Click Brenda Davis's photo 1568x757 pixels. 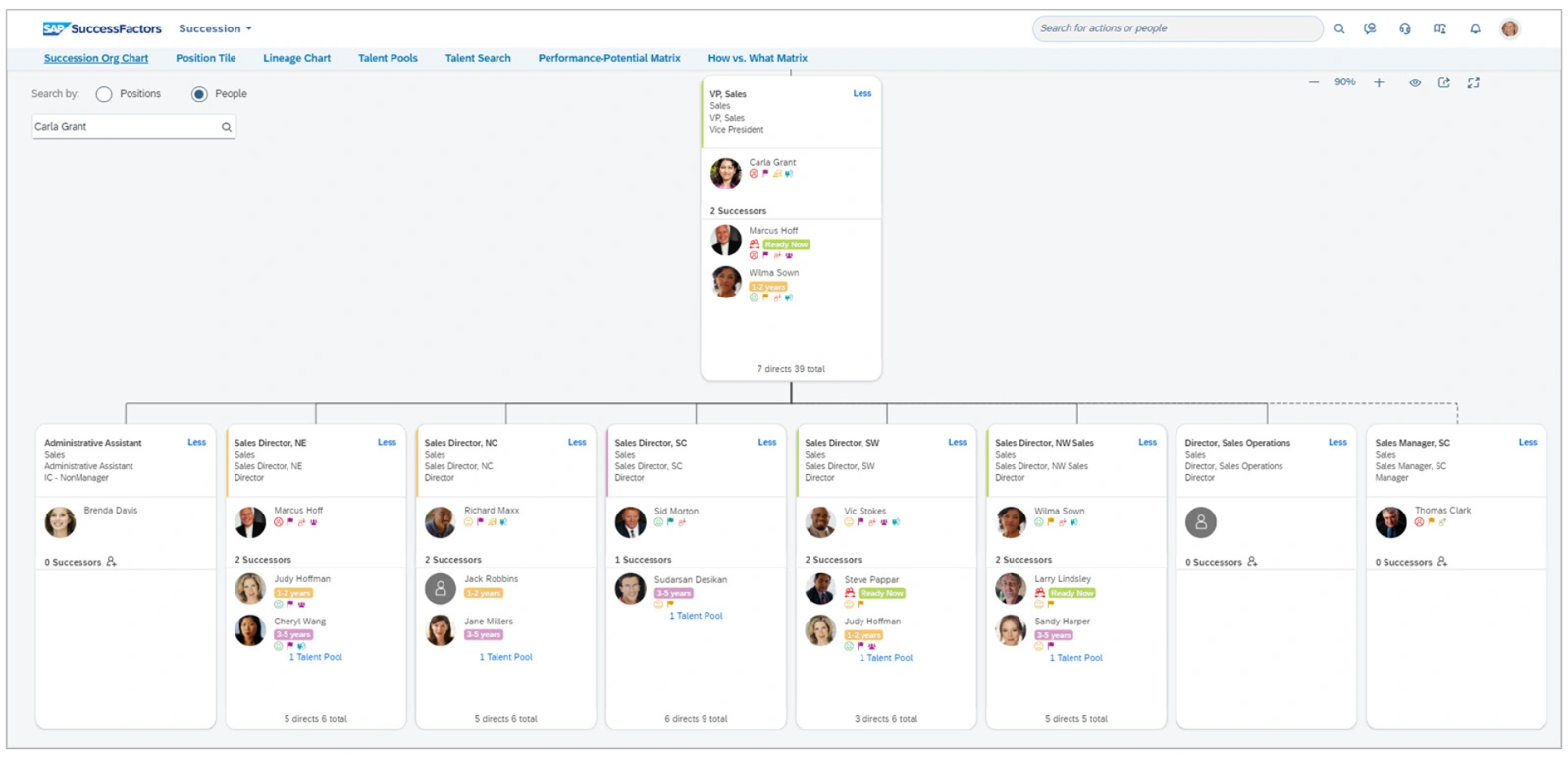60,521
